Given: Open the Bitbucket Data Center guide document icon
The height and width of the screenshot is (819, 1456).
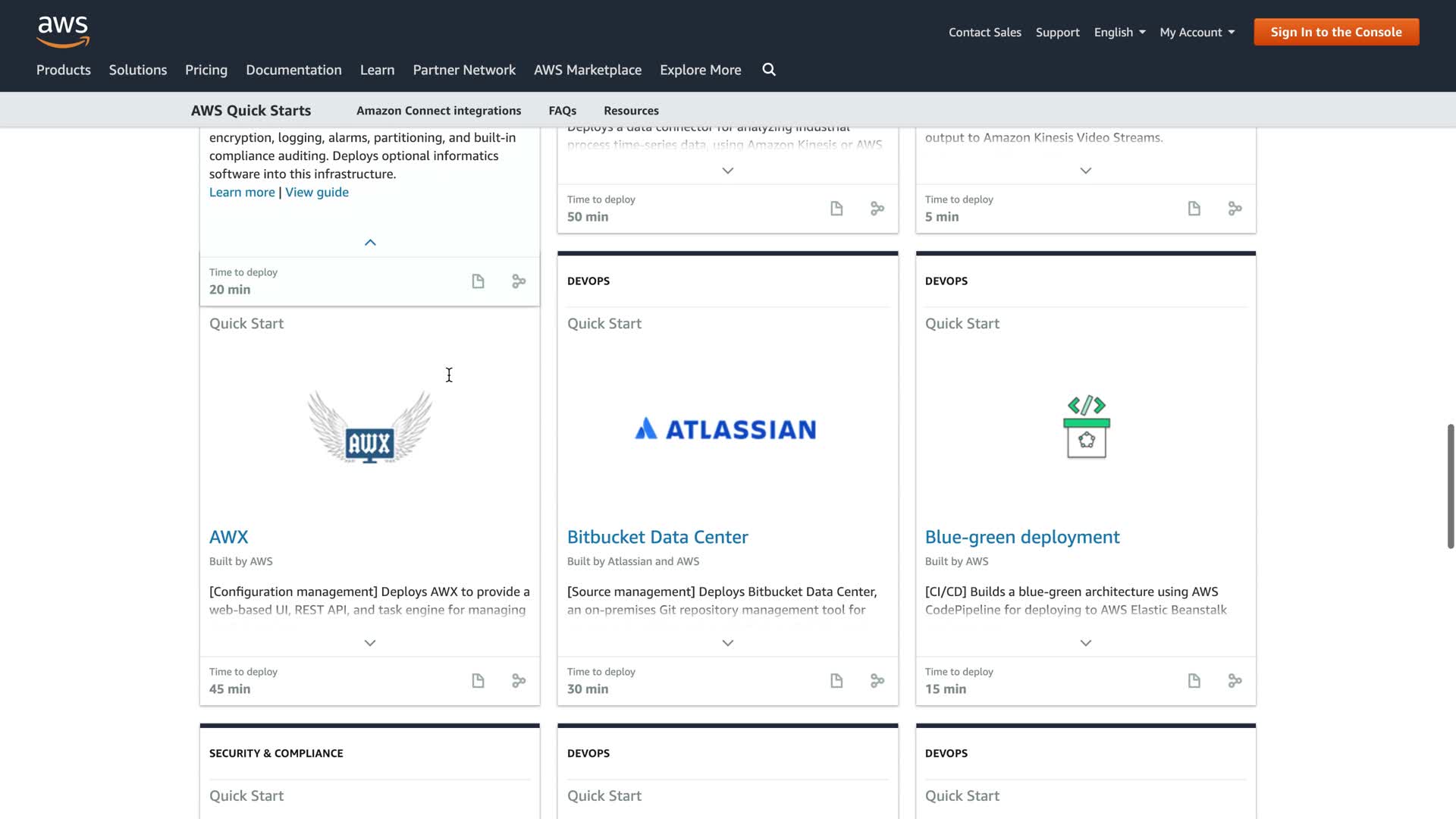Looking at the screenshot, I should (x=836, y=680).
